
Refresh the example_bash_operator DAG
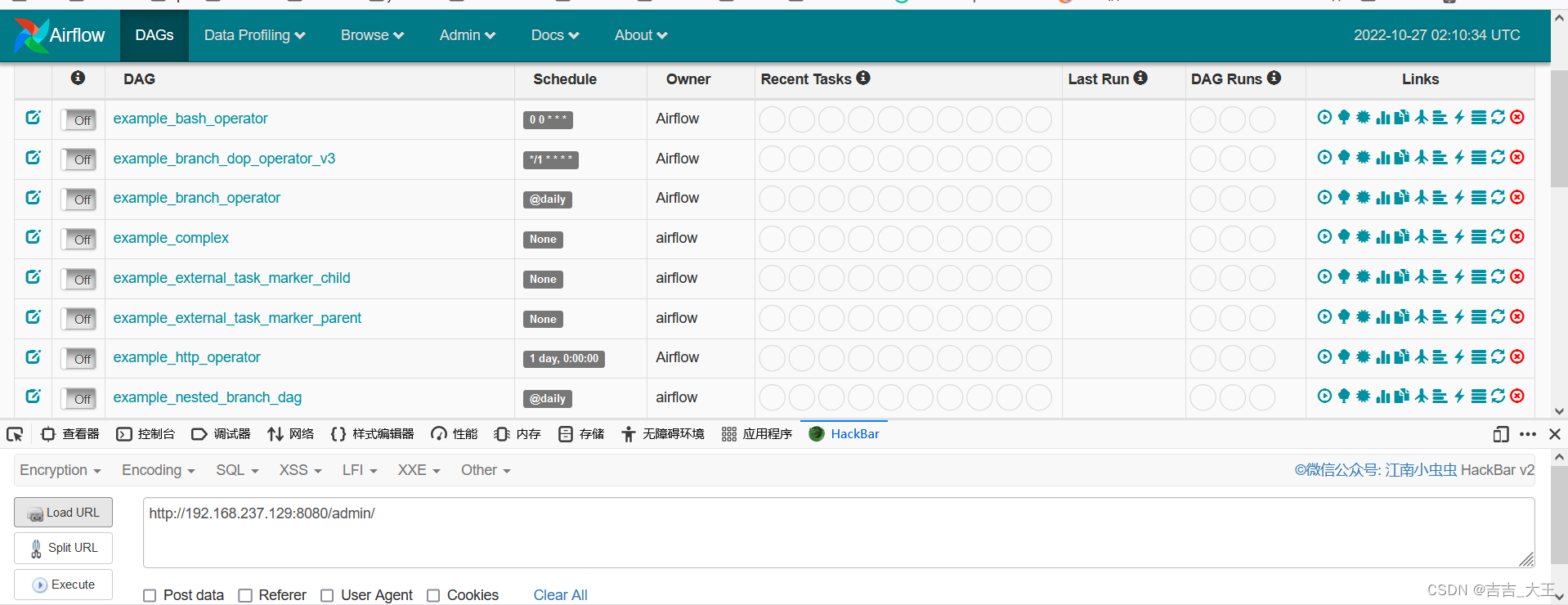click(1498, 117)
